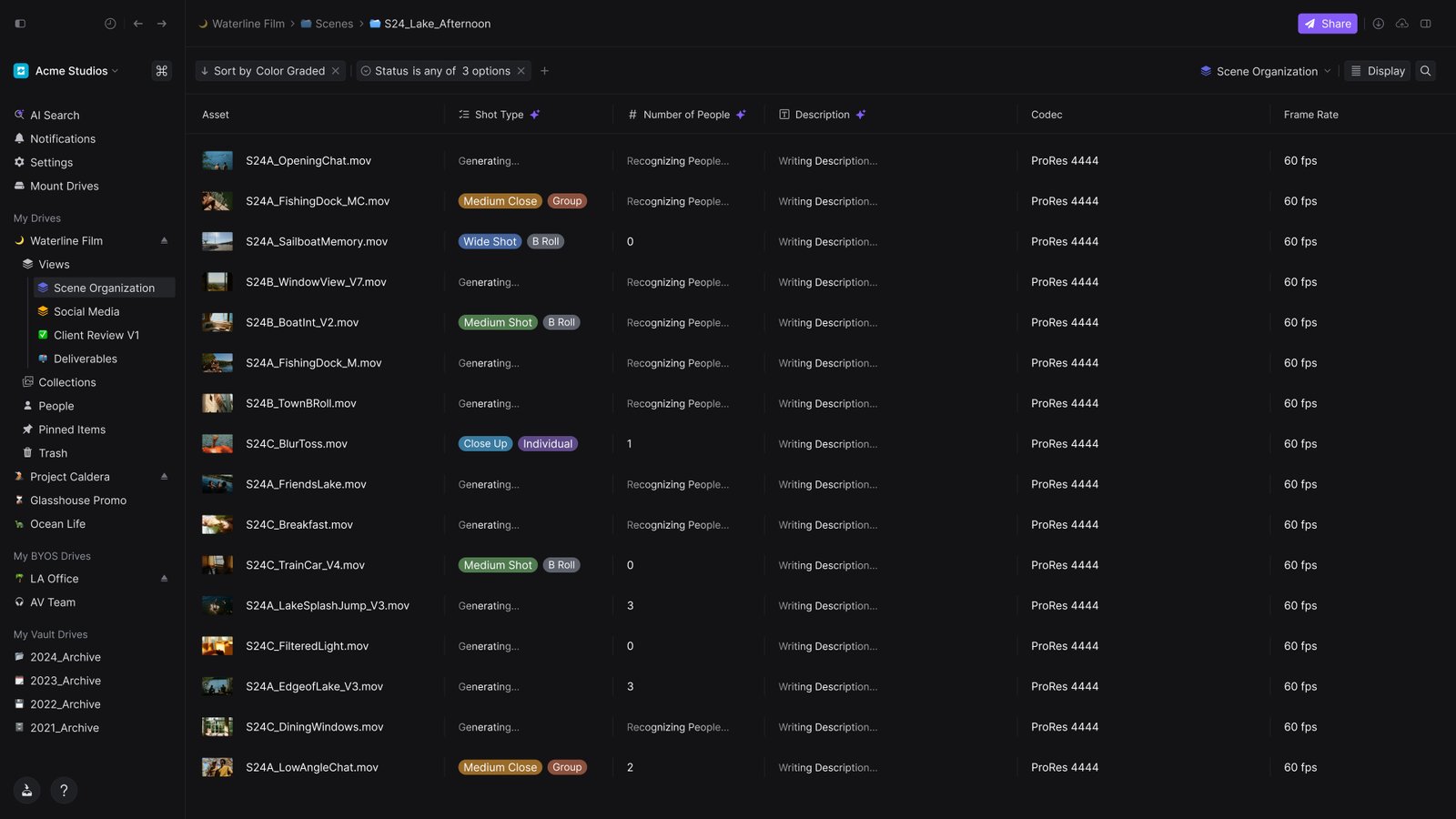The height and width of the screenshot is (819, 1456).
Task: Eject the Waterline Film drive
Action: [165, 240]
